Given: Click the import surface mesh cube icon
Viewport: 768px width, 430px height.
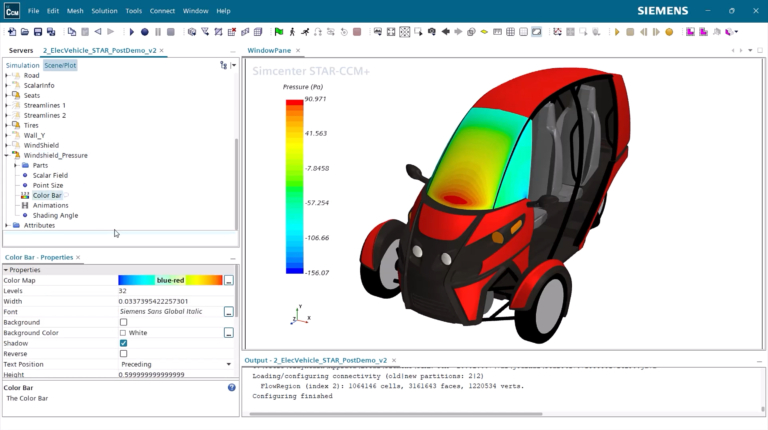Looking at the screenshot, I should [192, 32].
